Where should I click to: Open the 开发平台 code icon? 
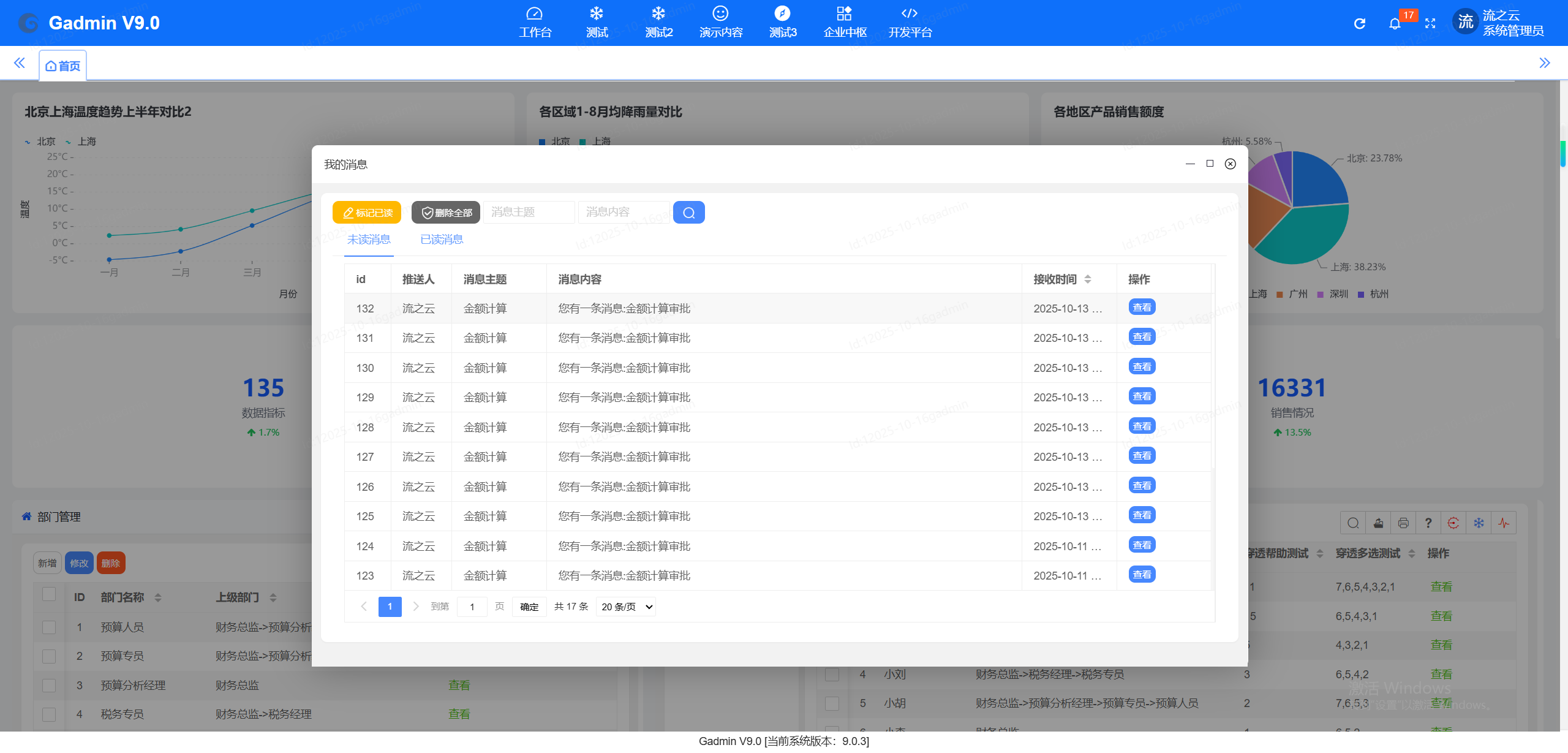909,13
